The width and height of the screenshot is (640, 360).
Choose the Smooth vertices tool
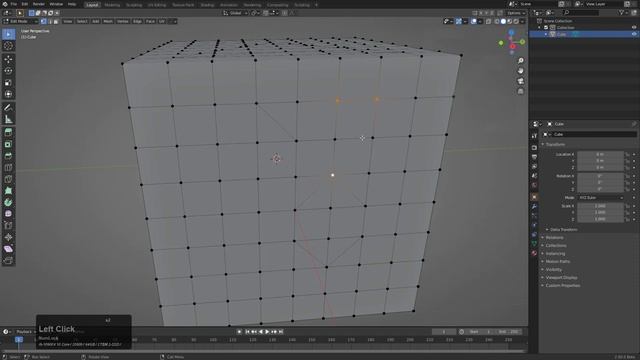tap(8, 214)
